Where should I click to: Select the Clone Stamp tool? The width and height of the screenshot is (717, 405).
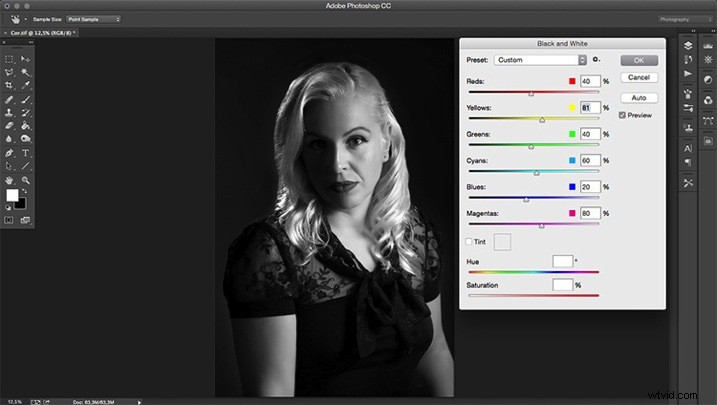point(9,112)
